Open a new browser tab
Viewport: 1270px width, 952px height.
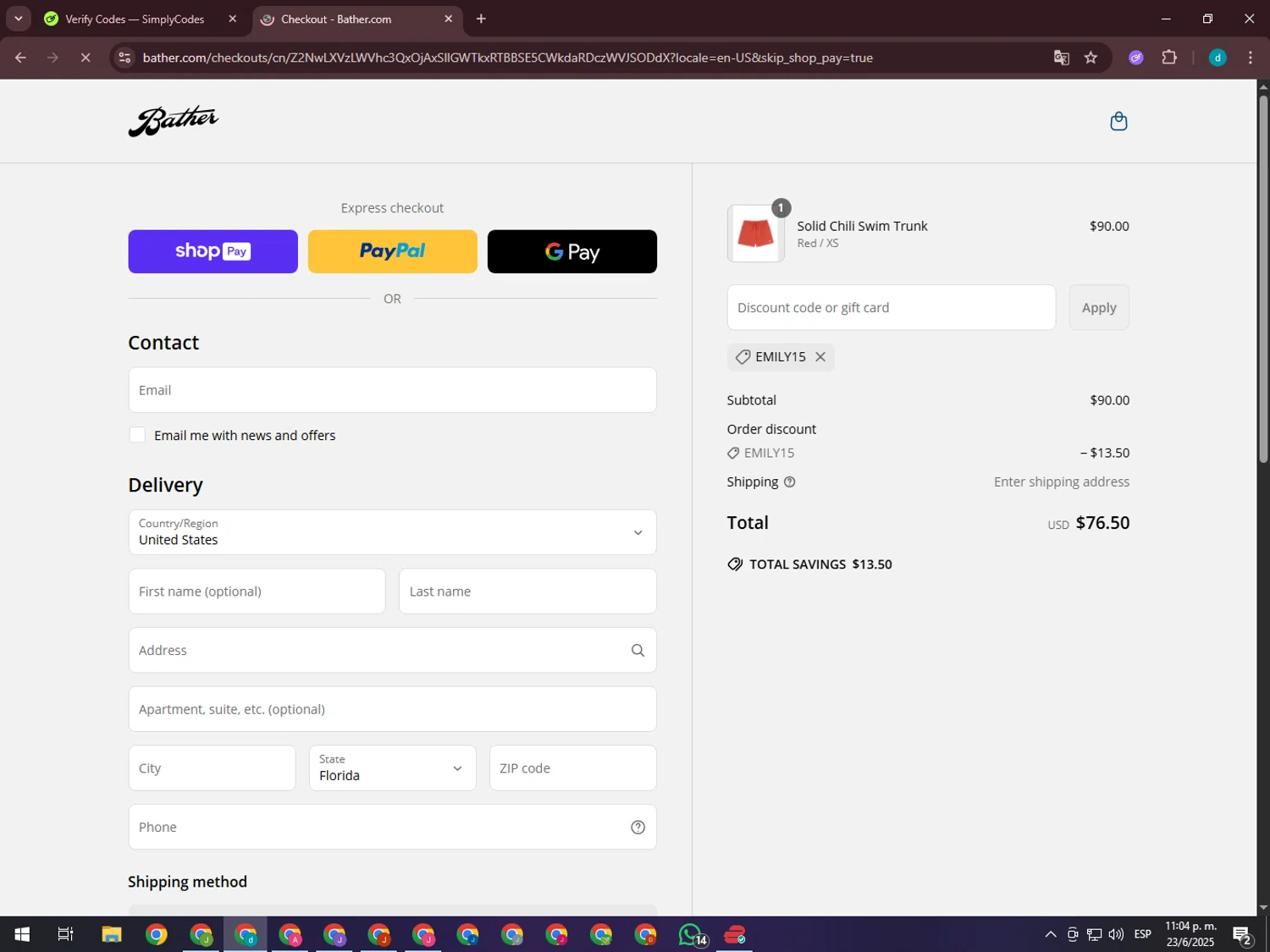point(481,19)
